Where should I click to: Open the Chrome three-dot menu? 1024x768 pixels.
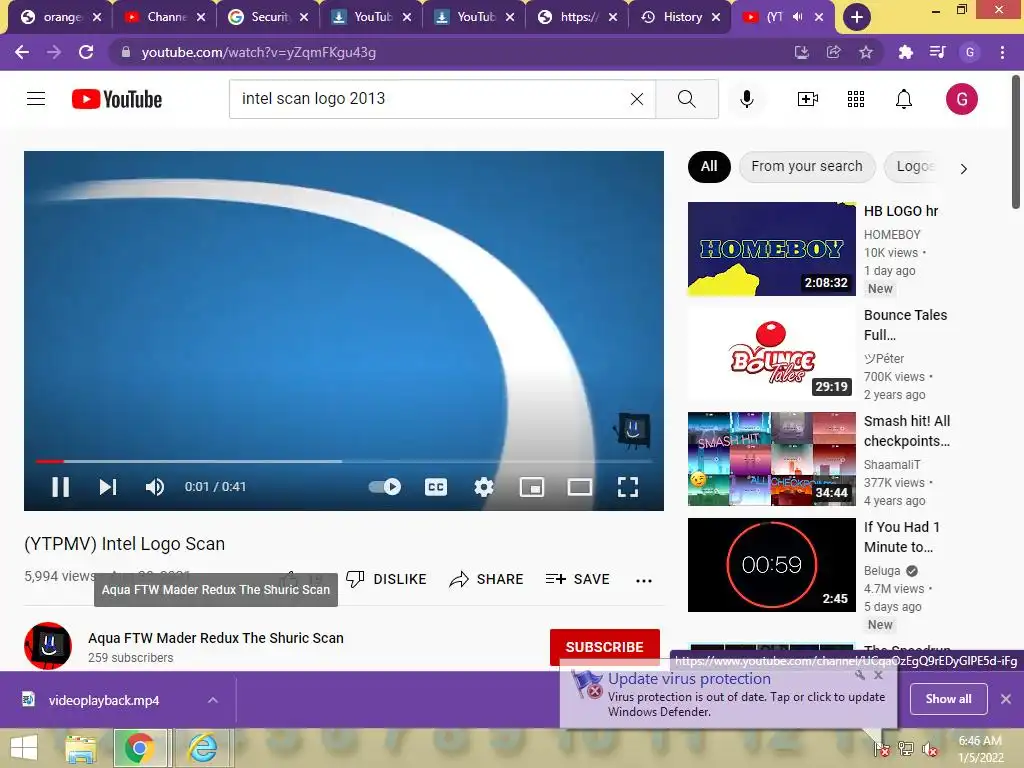(1002, 52)
